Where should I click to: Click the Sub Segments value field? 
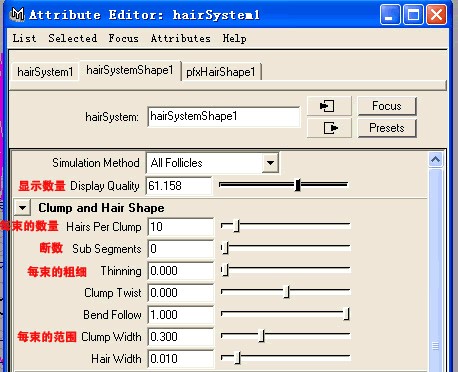tap(180, 249)
